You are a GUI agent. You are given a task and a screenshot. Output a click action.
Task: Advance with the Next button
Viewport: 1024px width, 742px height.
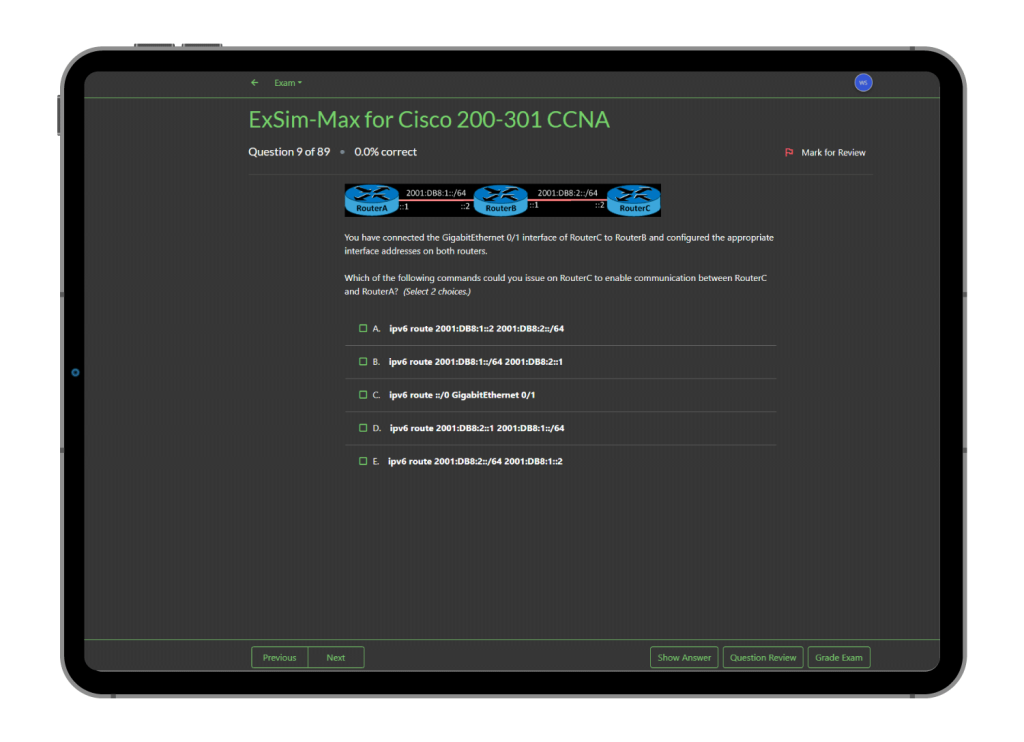click(336, 657)
